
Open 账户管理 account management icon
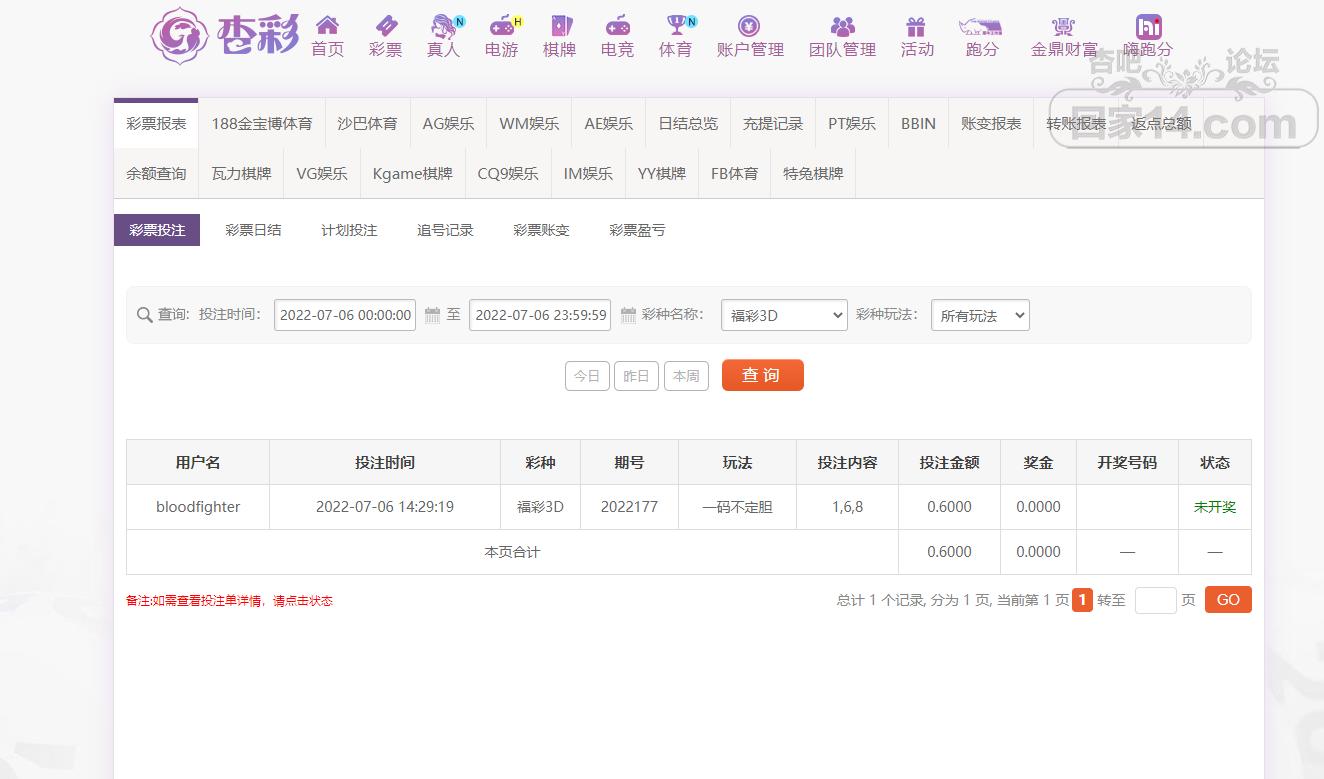[x=749, y=26]
